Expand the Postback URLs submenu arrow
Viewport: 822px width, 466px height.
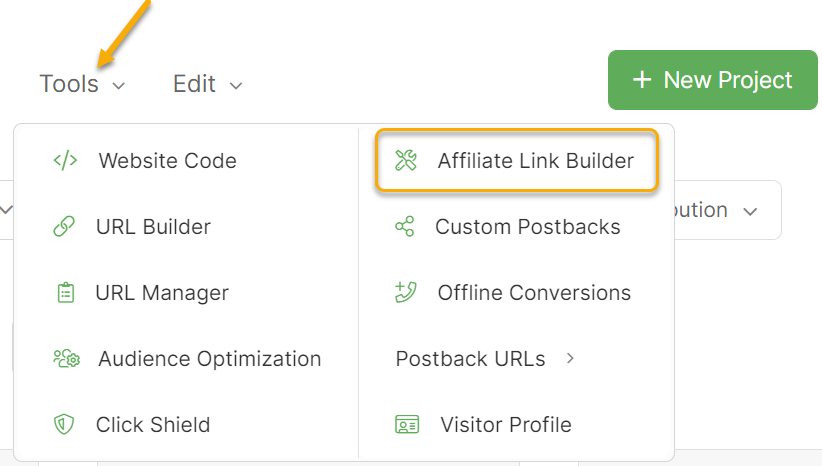(x=570, y=358)
